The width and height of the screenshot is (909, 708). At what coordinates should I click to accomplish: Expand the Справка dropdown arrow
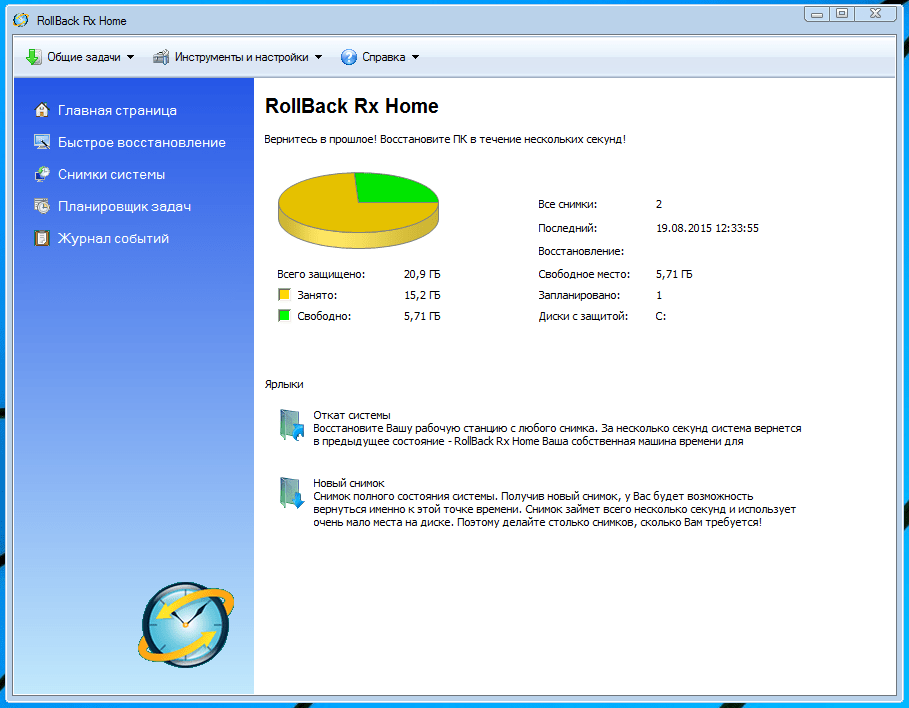tap(415, 57)
